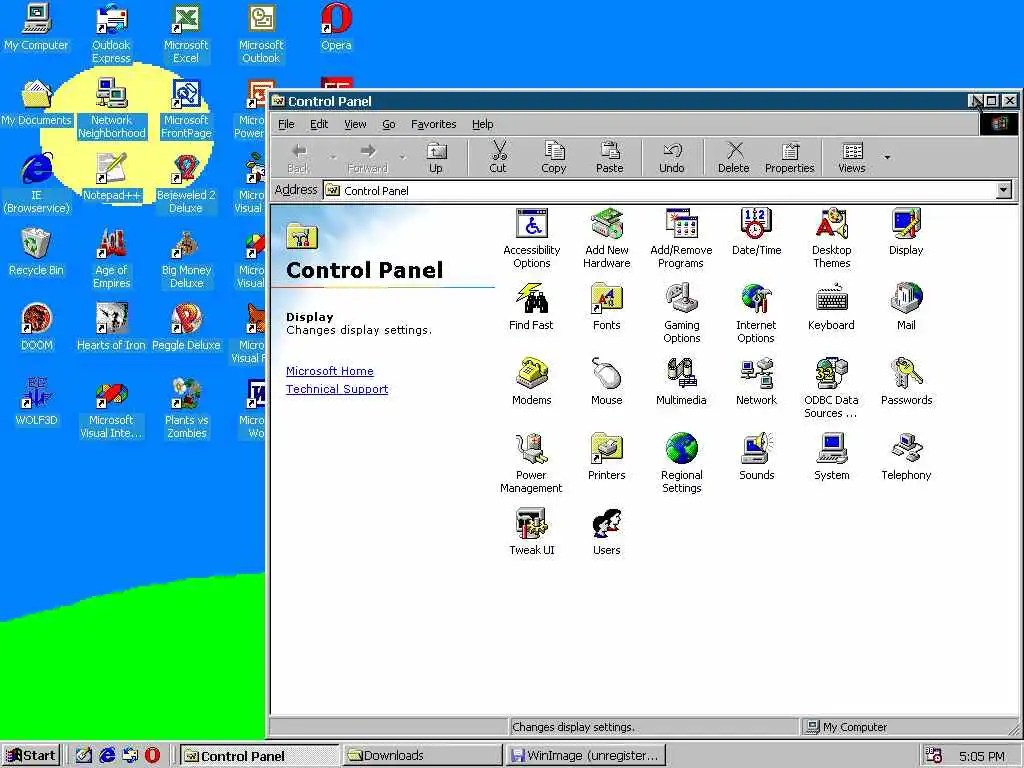Click the Views toolbar button
The image size is (1024, 768).
point(852,157)
